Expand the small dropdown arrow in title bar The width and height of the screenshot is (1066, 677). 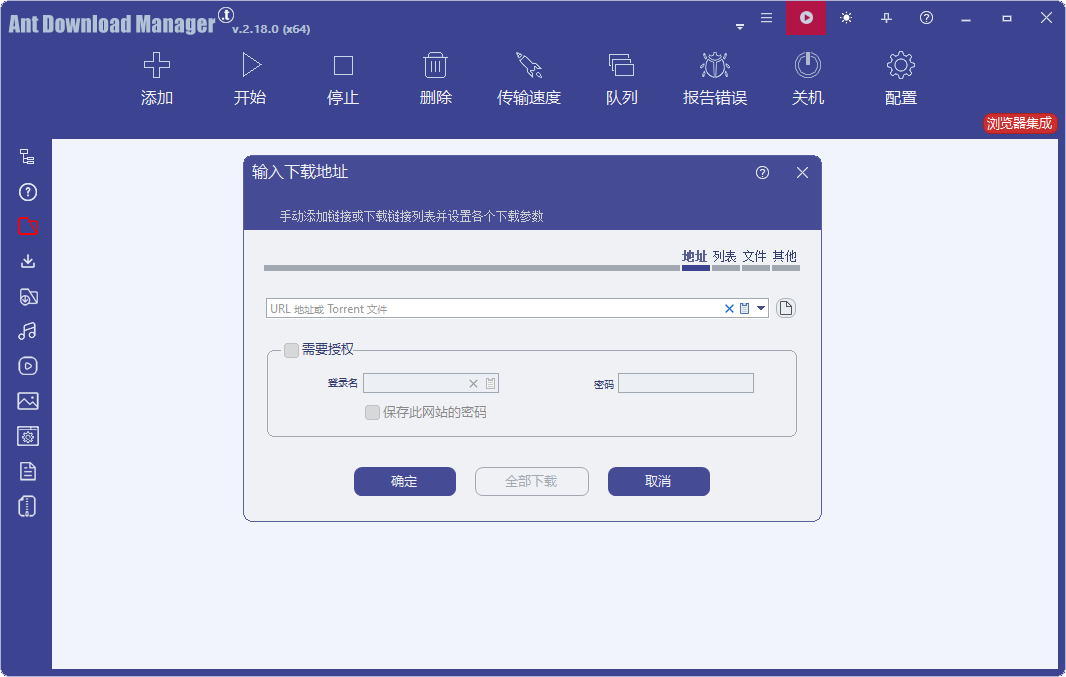[x=740, y=27]
